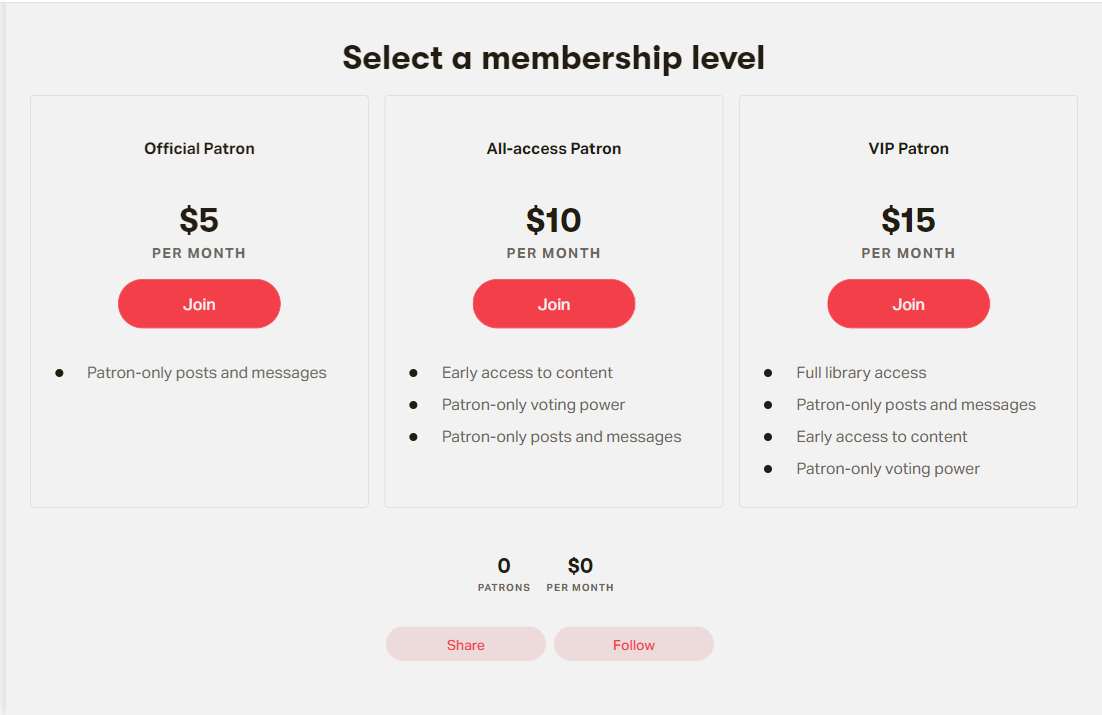The image size is (1102, 715).
Task: Click the VIP Patron tier title
Action: click(908, 149)
